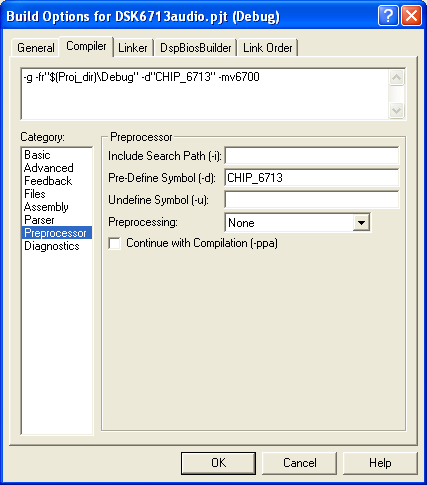
Task: Click the options text box scroll down arrow
Action: (396, 110)
